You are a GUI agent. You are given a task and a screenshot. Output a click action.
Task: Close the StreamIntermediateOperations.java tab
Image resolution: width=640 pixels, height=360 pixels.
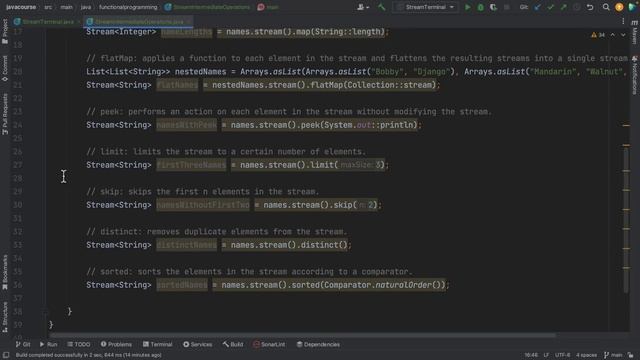189,21
